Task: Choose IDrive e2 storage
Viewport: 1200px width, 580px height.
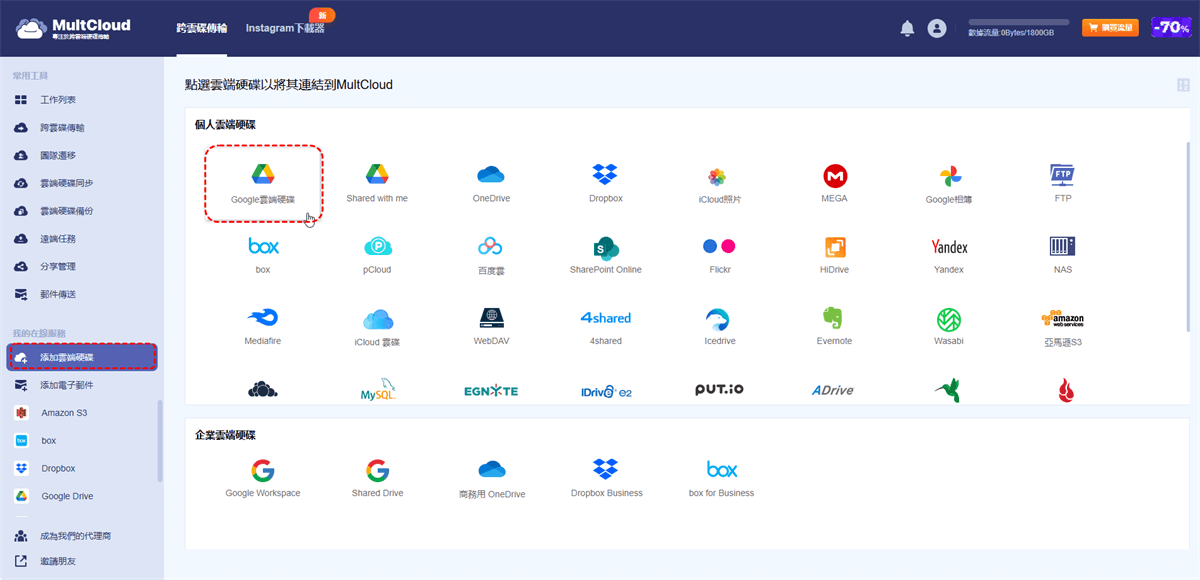Action: [x=606, y=391]
